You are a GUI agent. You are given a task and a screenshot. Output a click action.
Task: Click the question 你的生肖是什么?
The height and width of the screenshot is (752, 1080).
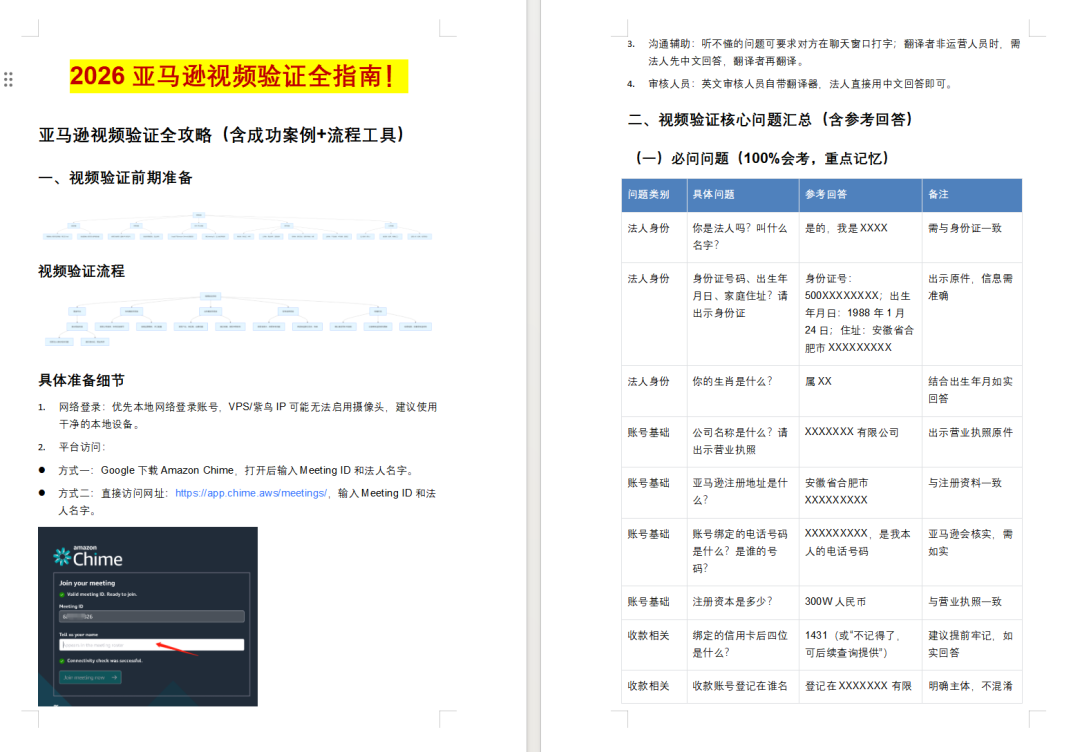click(732, 382)
